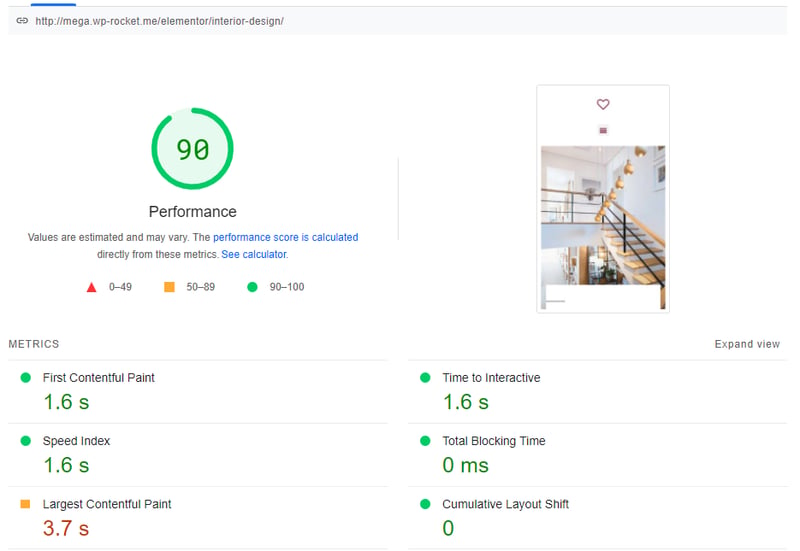Expand the metrics view
The image size is (800, 551).
coord(747,344)
